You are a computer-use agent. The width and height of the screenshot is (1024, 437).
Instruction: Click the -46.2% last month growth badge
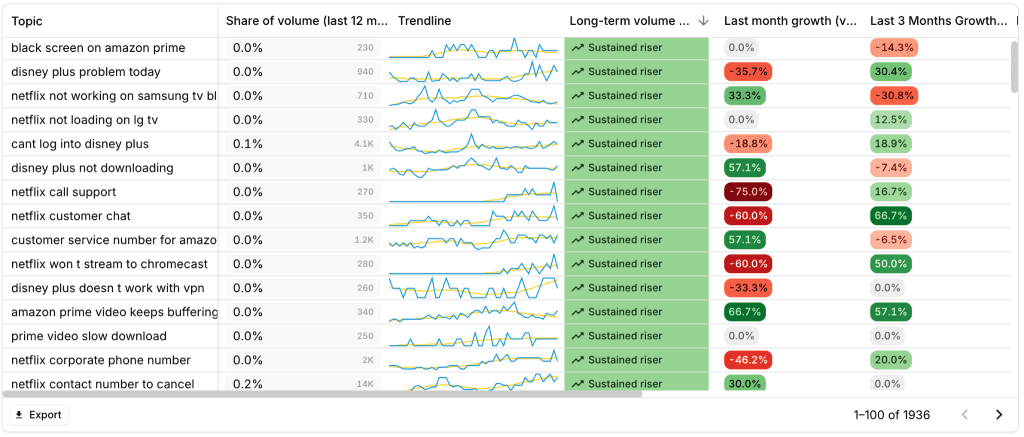coord(748,360)
